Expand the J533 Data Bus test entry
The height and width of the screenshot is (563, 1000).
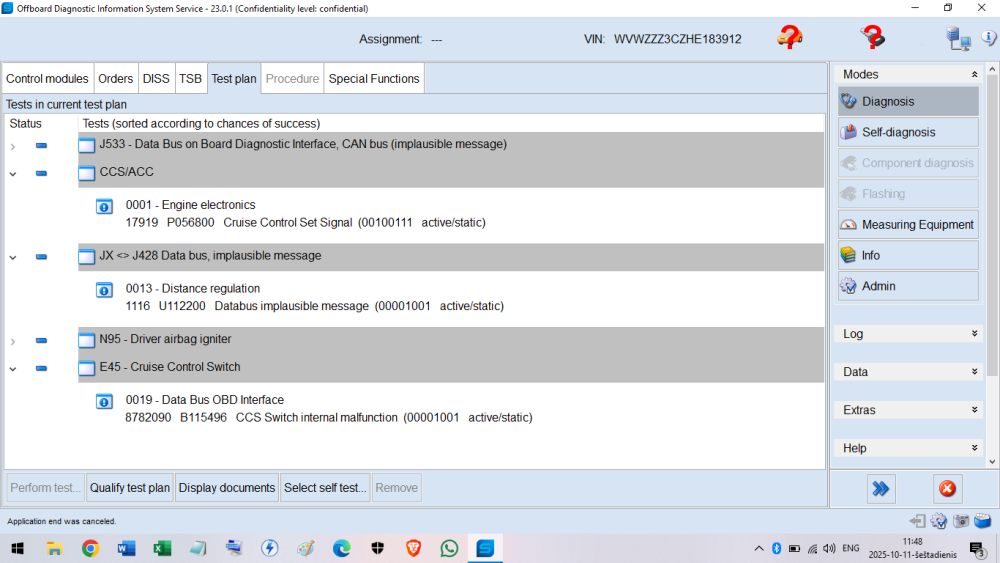coord(13,146)
